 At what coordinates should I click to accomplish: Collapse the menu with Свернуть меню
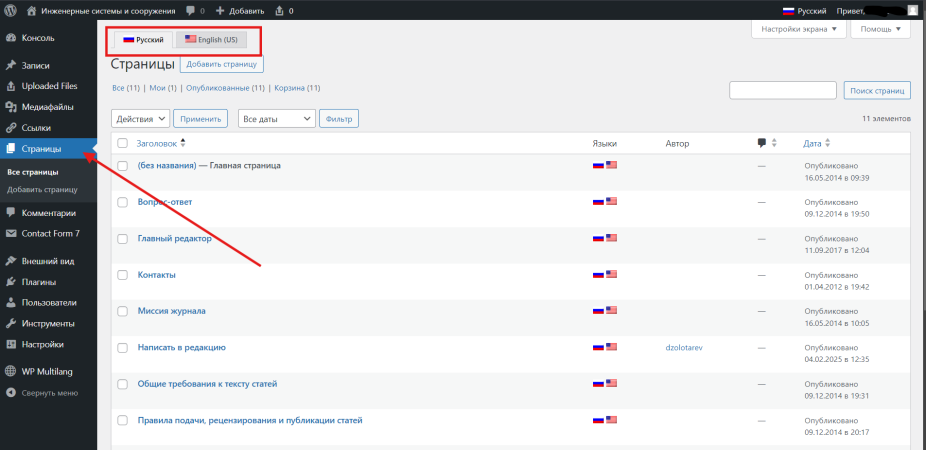pos(48,392)
